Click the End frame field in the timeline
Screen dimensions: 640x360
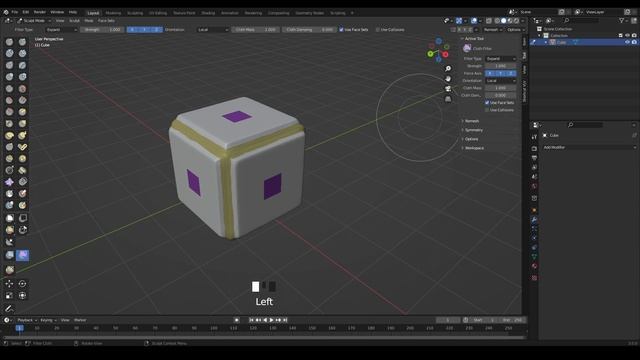(512, 320)
